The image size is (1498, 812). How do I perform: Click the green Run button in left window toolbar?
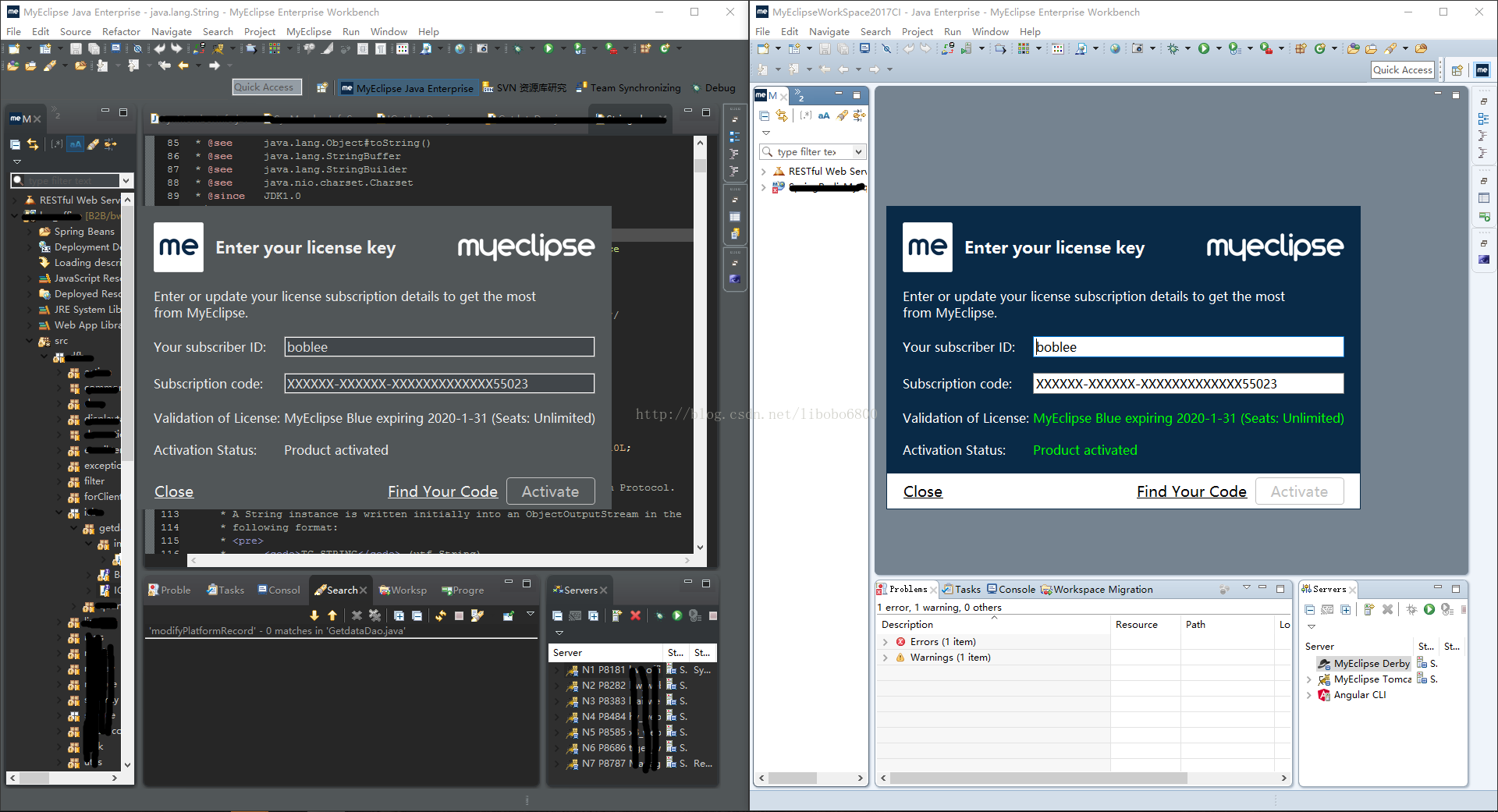pos(548,48)
